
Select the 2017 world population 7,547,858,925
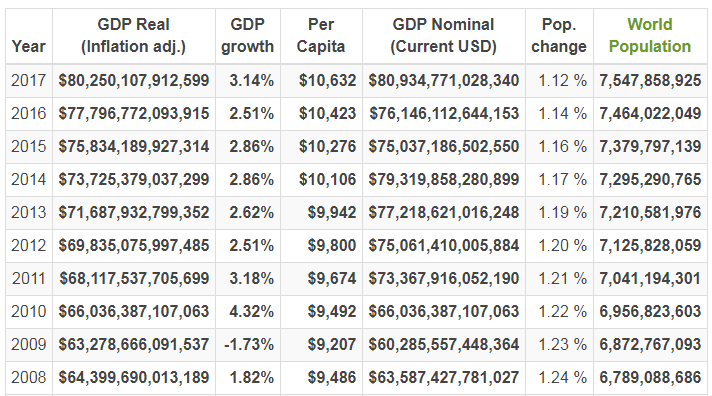click(x=650, y=80)
